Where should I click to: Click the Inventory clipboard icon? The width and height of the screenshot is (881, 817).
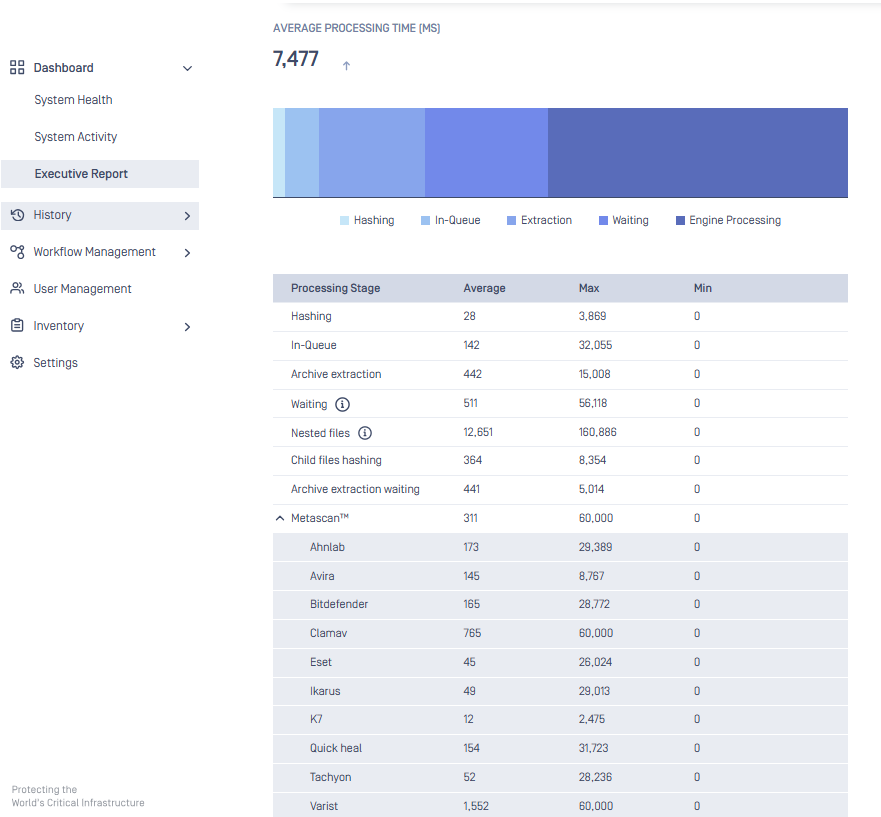pos(17,326)
